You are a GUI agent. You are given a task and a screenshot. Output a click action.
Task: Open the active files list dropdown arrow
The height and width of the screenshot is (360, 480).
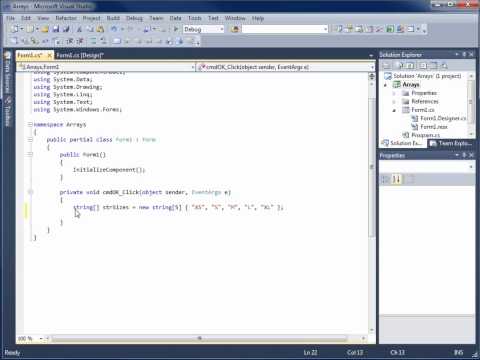tap(371, 55)
